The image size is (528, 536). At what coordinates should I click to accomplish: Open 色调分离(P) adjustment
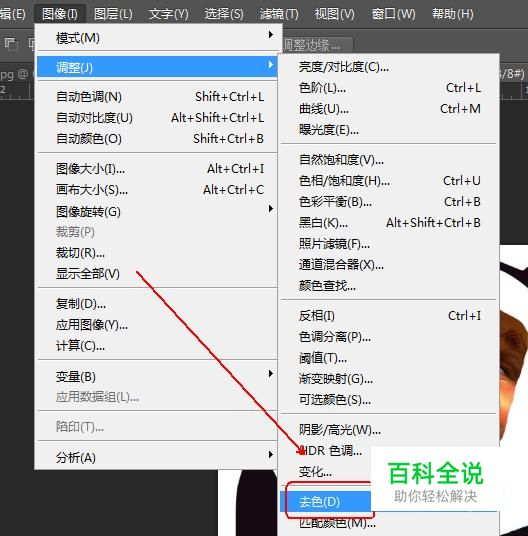click(x=388, y=337)
